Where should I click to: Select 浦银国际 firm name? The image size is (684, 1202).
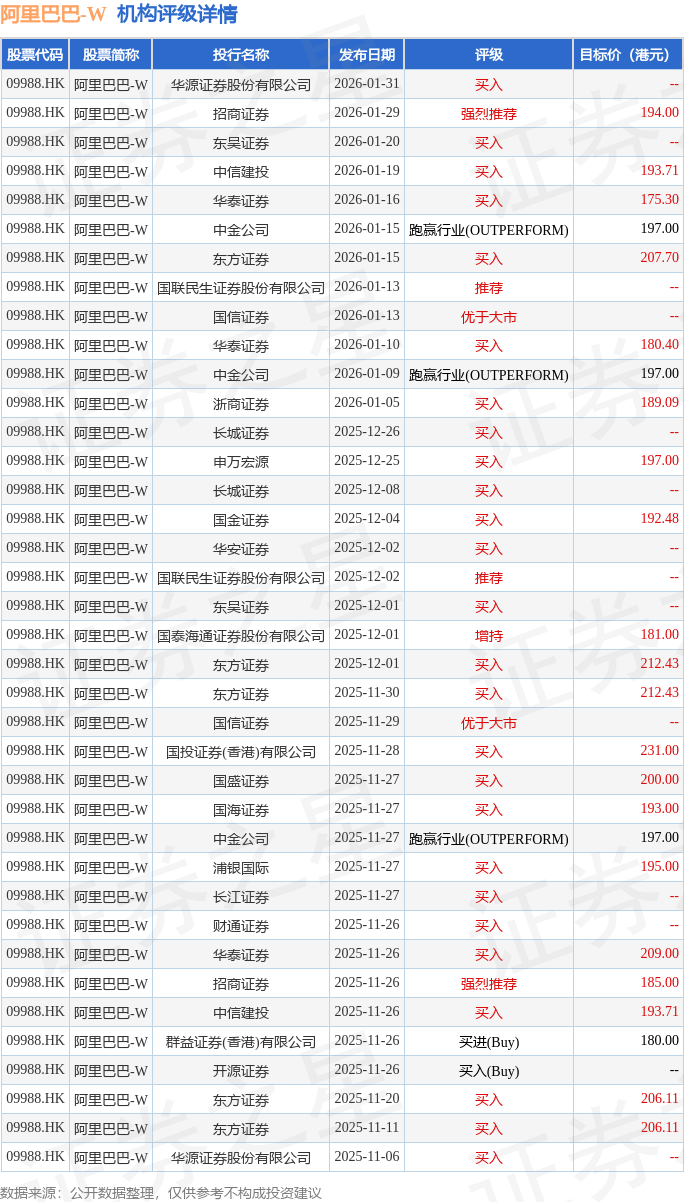click(241, 867)
